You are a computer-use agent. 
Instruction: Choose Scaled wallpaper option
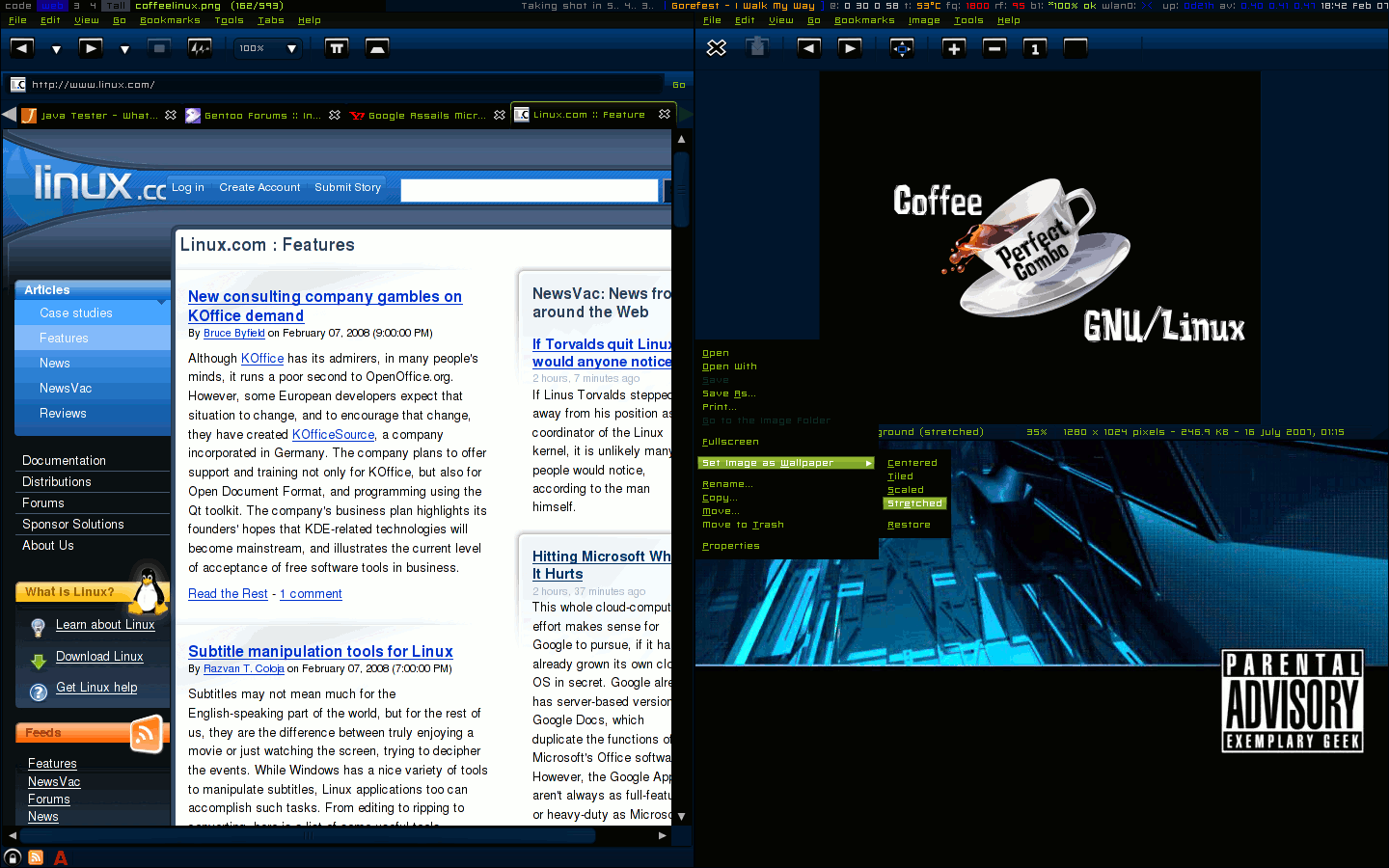point(906,490)
